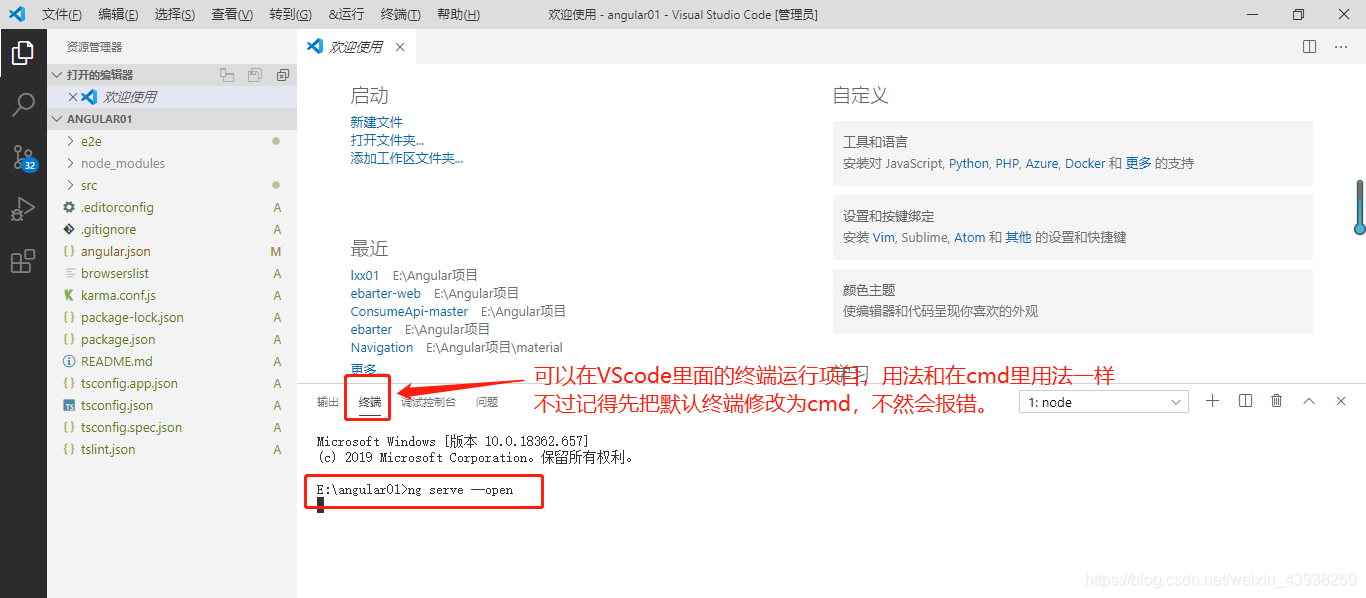Close 欢迎使用 in open editors list
This screenshot has height=598, width=1366.
(72, 97)
